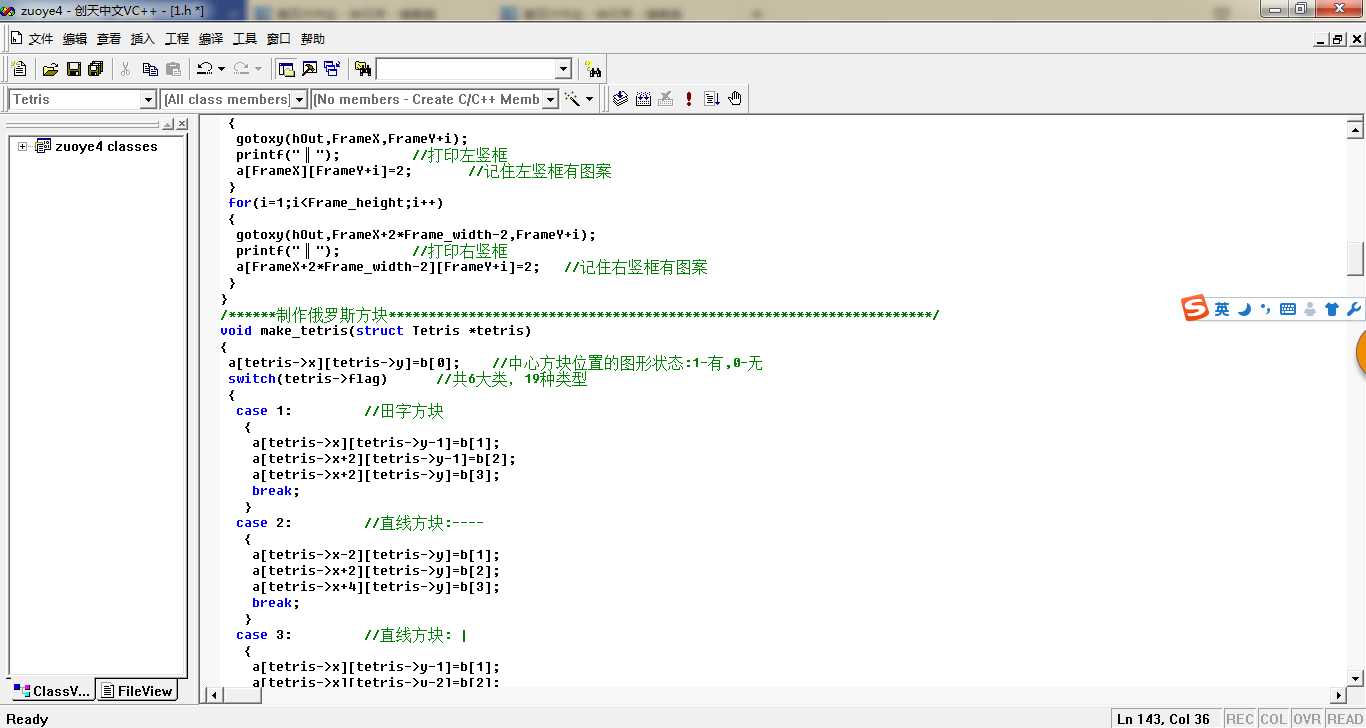Screen dimensions: 1366x728
Task: Open the 编辑 menu
Action: [x=74, y=39]
